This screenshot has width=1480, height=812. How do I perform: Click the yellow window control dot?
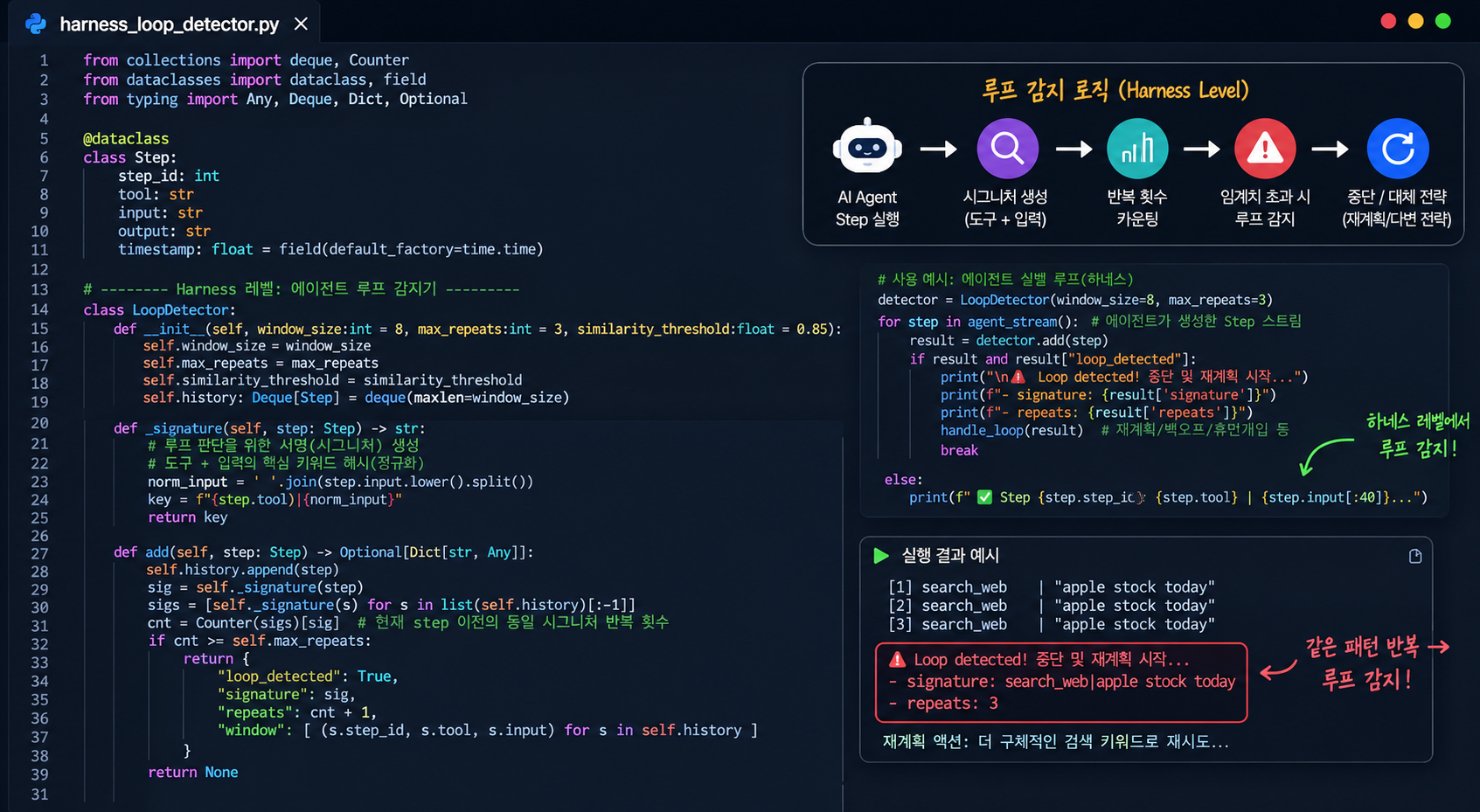1415,21
